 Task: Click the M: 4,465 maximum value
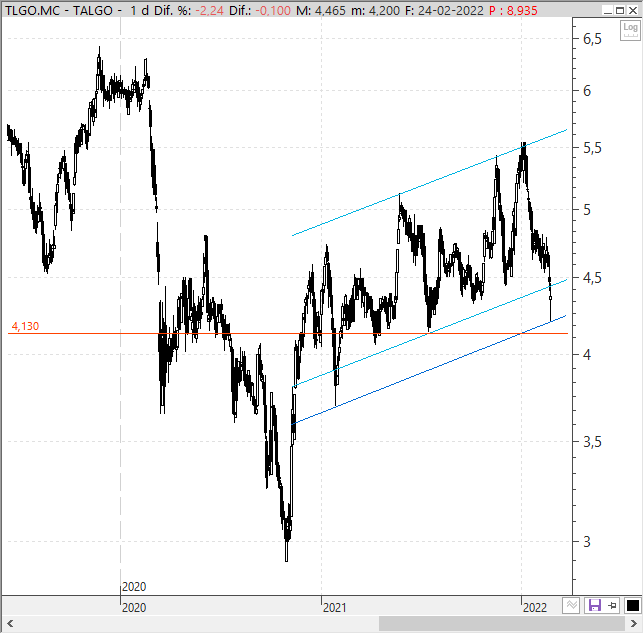coord(321,10)
